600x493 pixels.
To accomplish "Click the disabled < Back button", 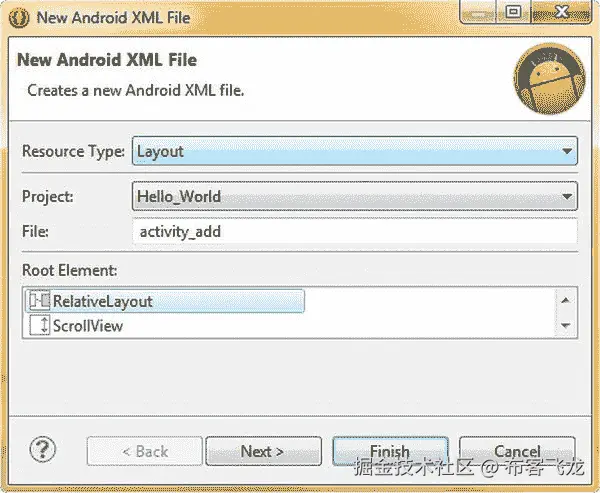I will (145, 451).
